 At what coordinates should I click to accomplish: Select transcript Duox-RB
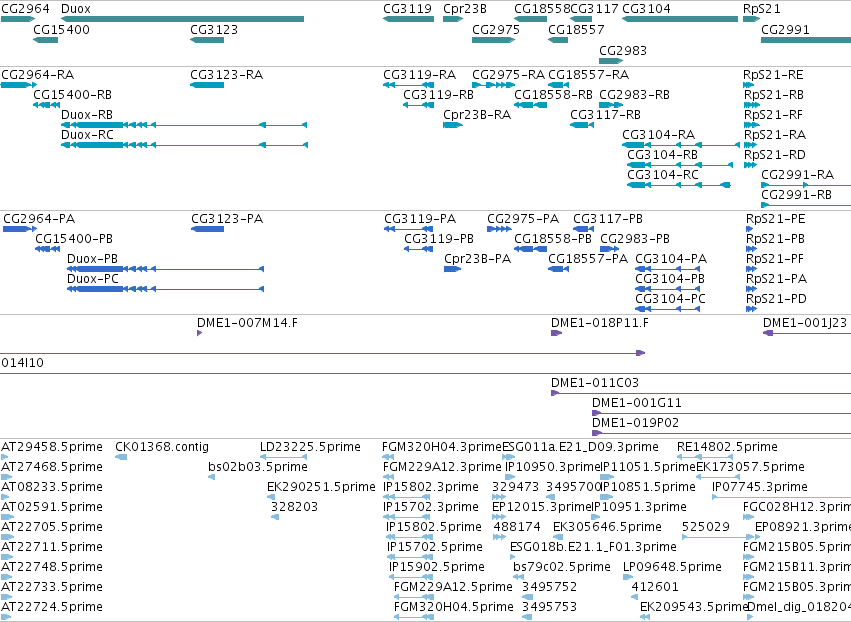(87, 115)
